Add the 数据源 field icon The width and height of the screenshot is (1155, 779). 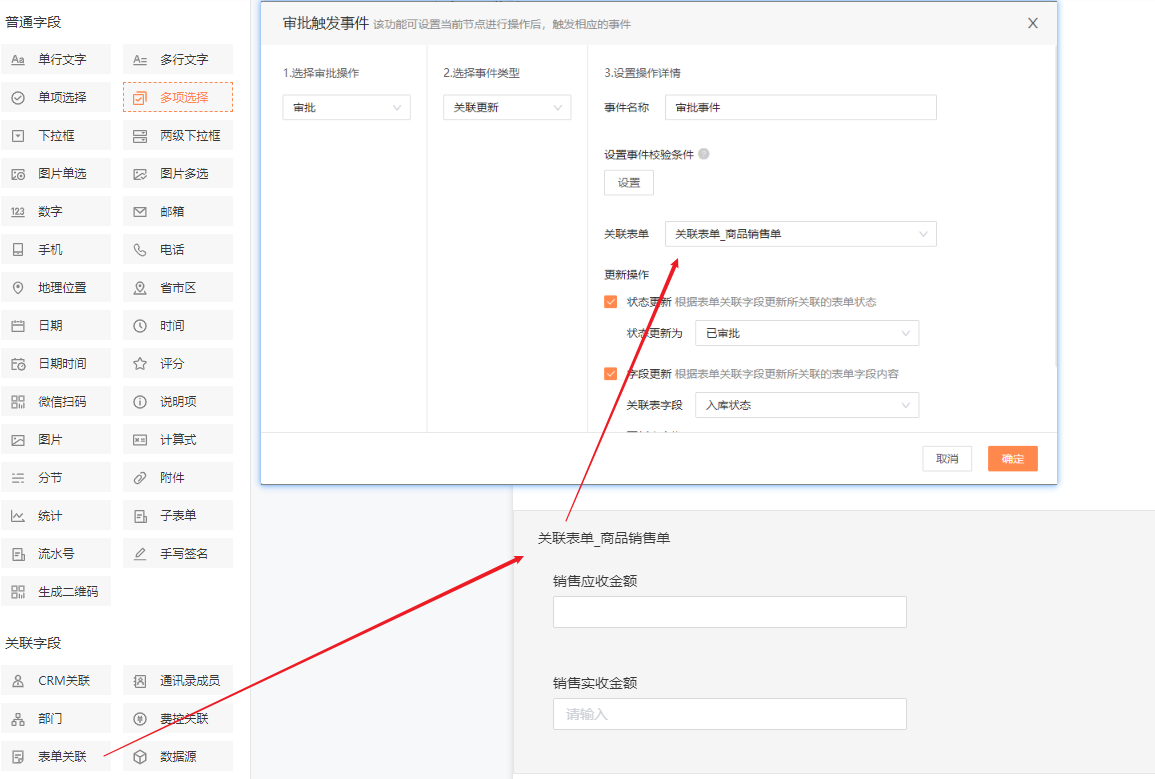pyautogui.click(x=140, y=757)
